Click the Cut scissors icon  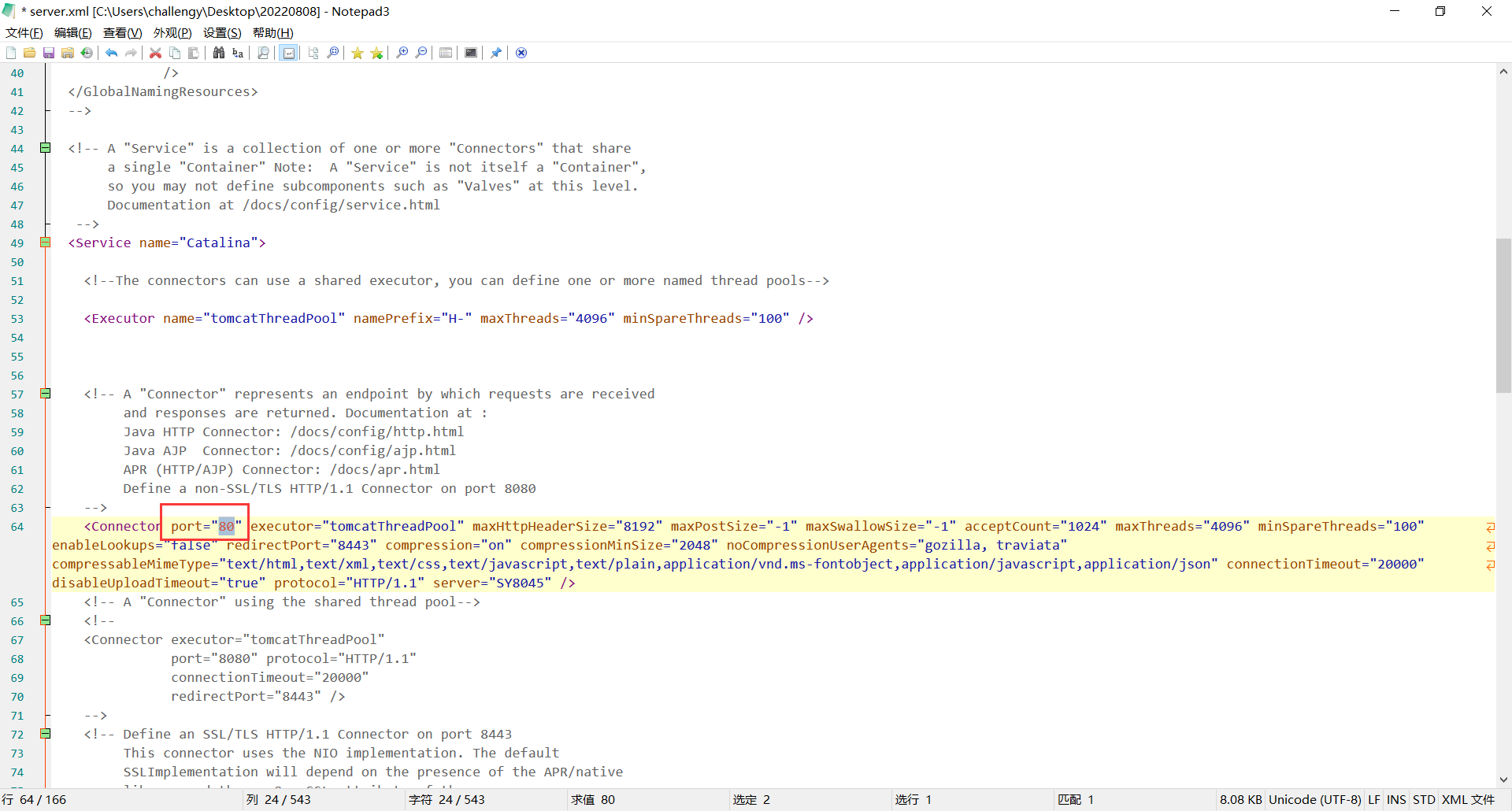click(156, 53)
